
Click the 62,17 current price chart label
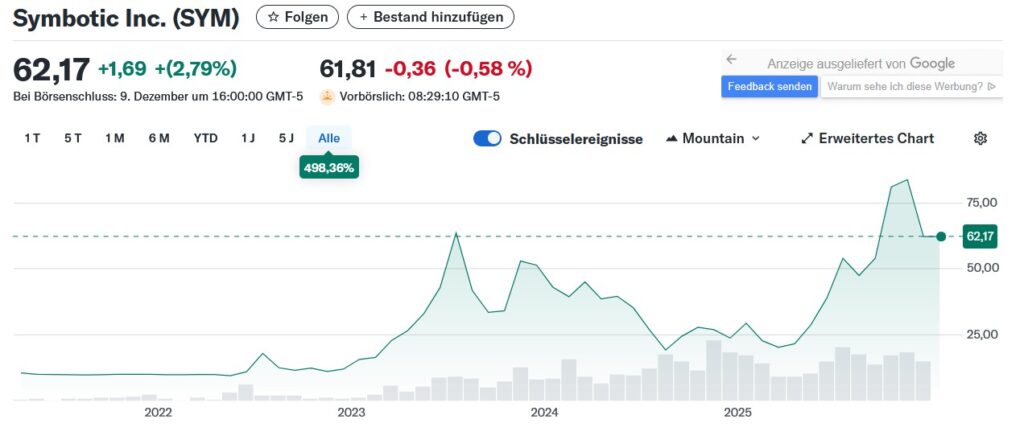click(980, 236)
